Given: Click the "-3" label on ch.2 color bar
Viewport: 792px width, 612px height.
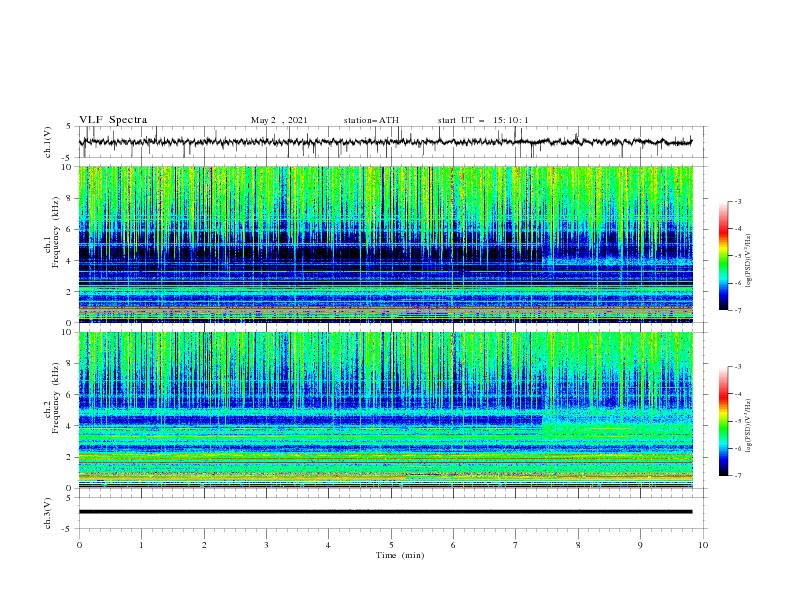Looking at the screenshot, I should tap(737, 367).
